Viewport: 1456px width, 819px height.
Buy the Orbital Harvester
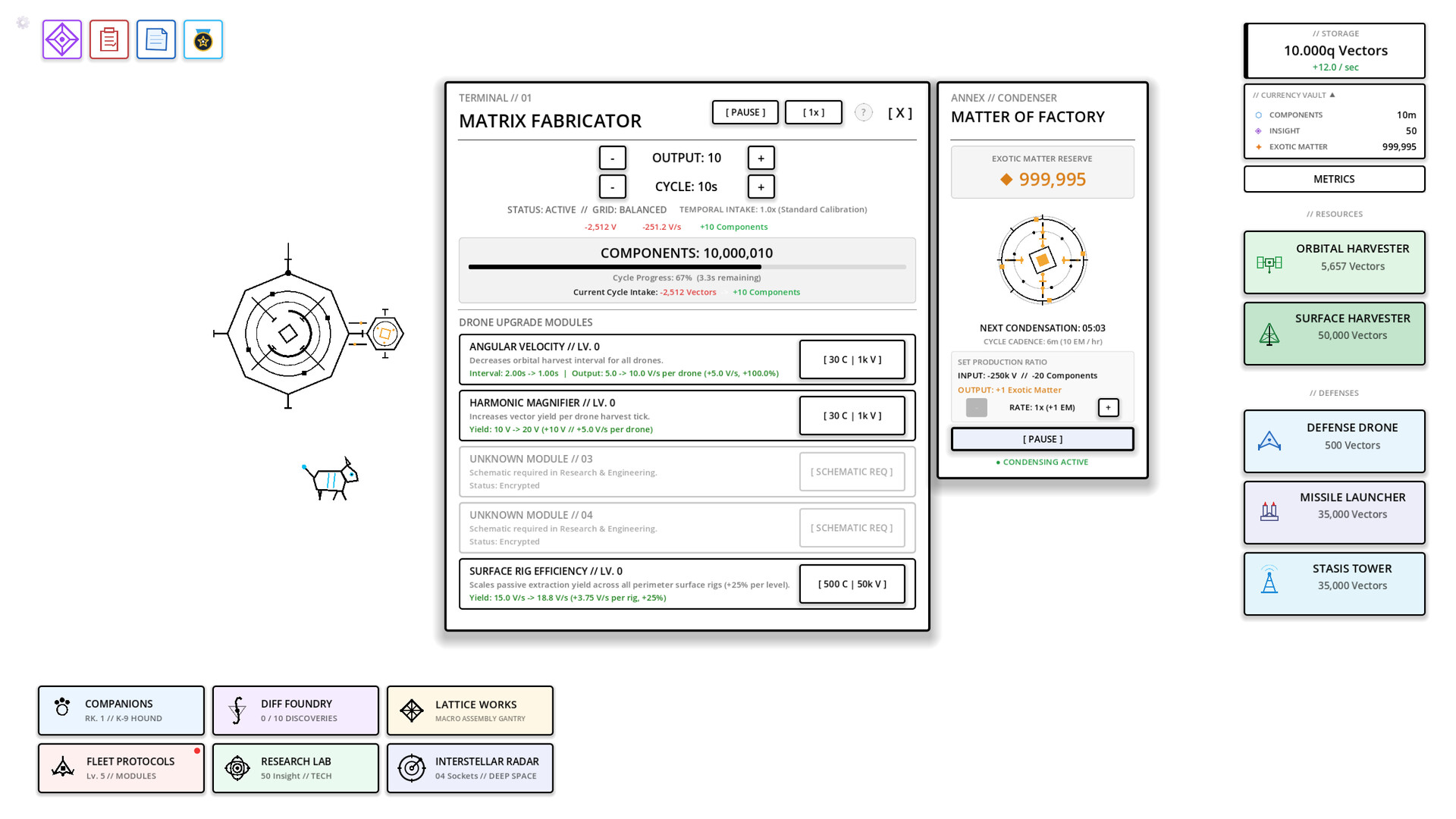coord(1335,262)
